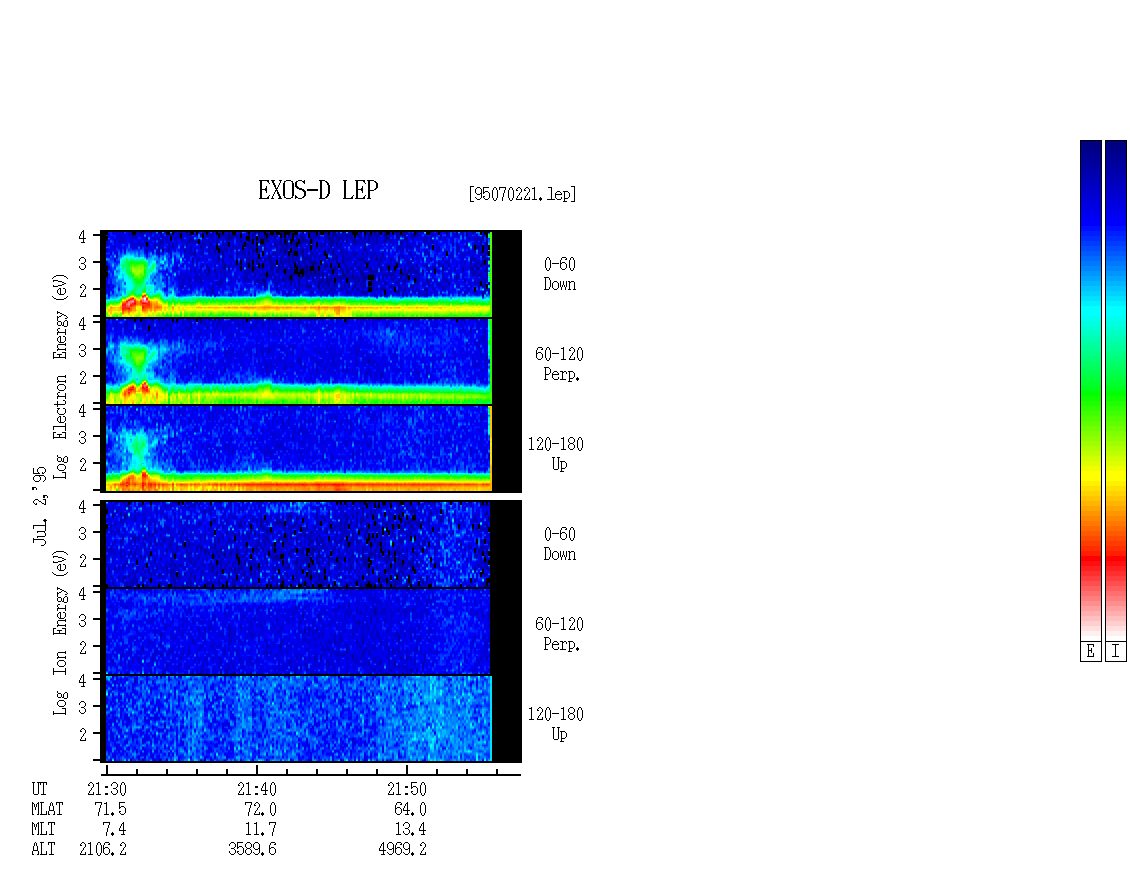Select the 21:50 UT time value
Image resolution: width=1130 pixels, height=875 pixels.
tap(406, 789)
